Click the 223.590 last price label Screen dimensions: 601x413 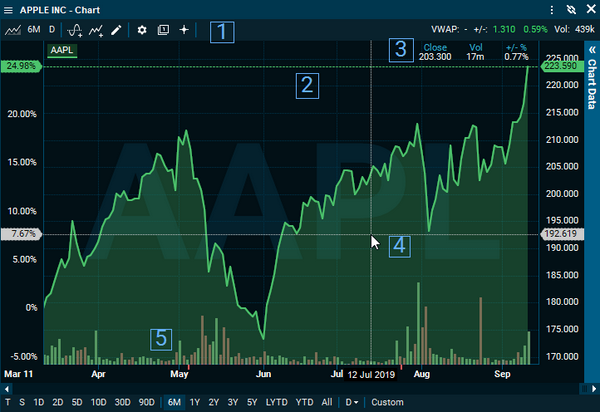[560, 66]
